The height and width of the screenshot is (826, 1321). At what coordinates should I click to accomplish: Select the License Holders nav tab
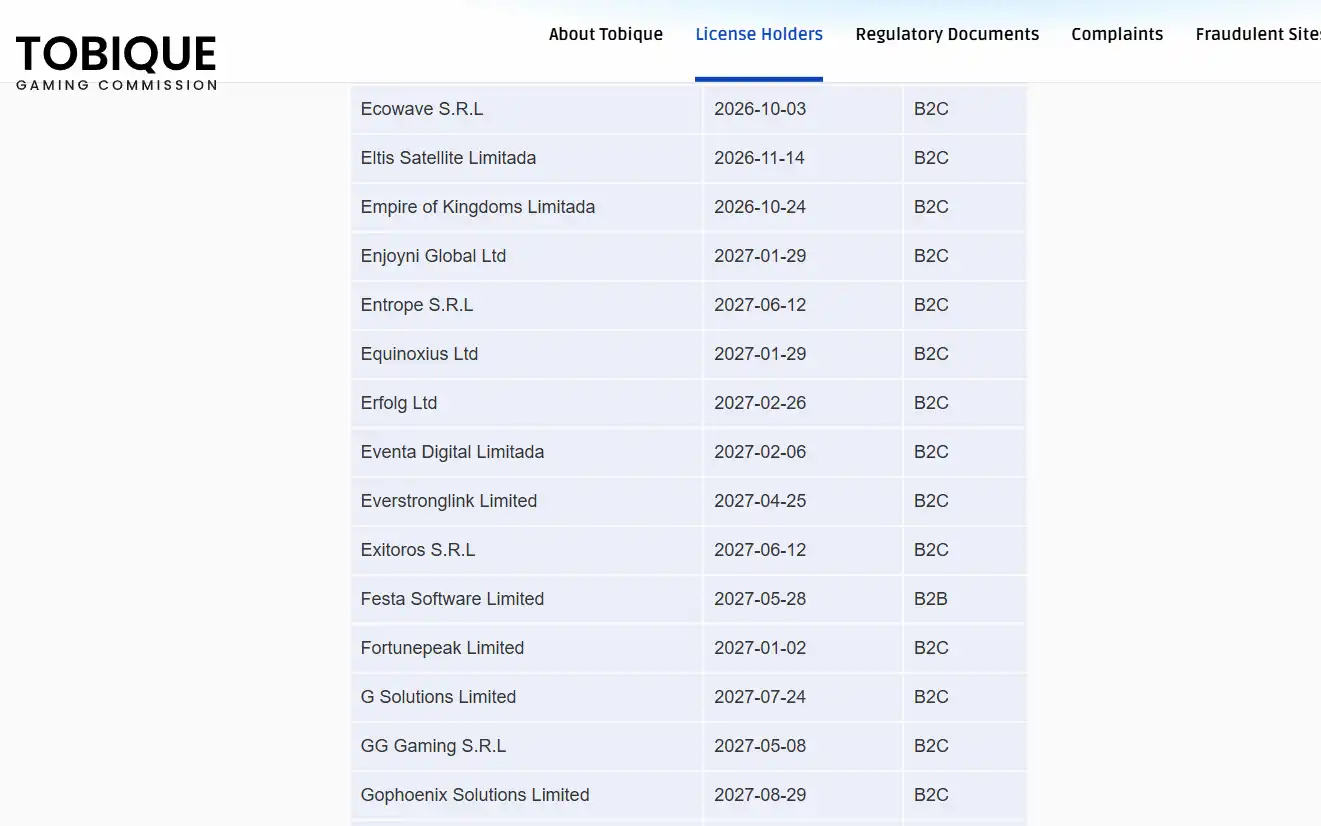coord(759,34)
